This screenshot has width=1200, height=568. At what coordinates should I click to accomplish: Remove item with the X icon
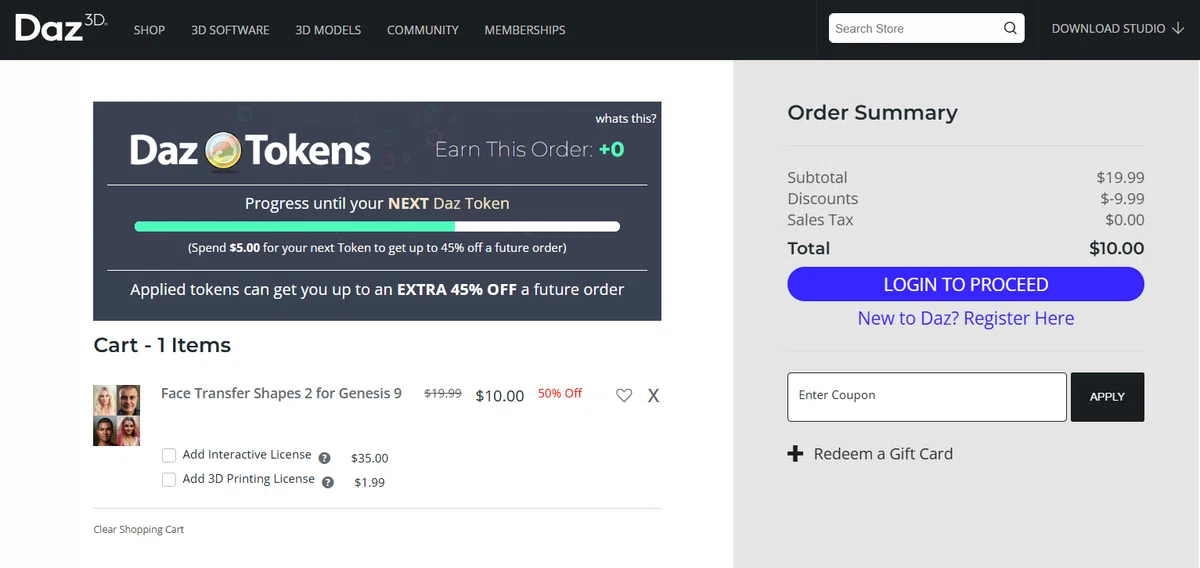click(x=653, y=395)
